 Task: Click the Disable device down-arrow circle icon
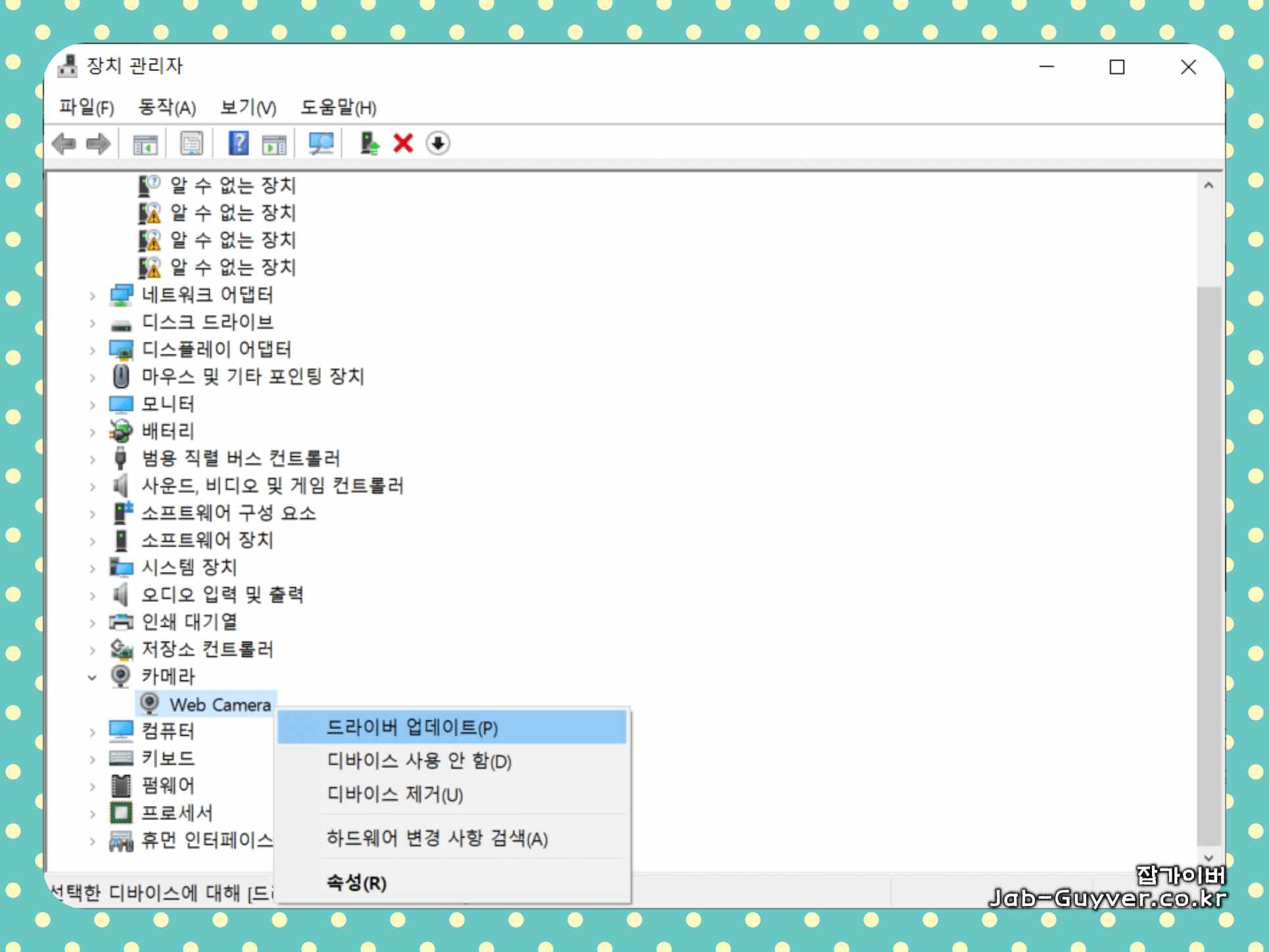(438, 143)
